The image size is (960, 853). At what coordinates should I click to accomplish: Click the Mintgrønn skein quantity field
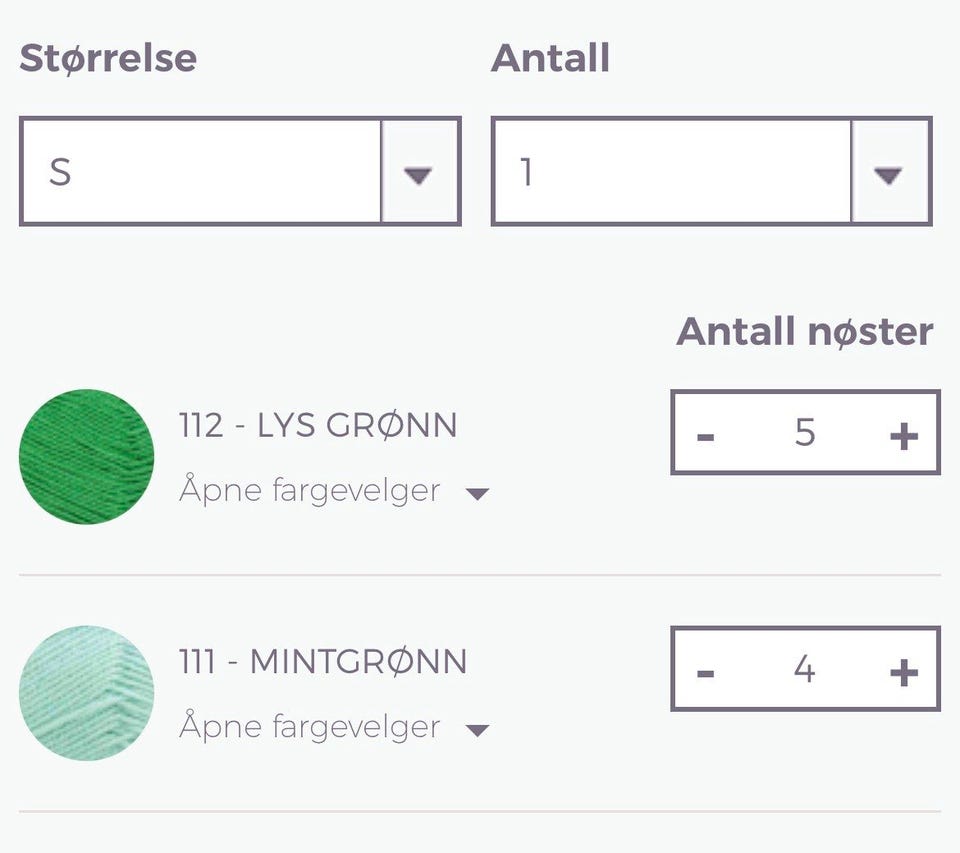[805, 670]
